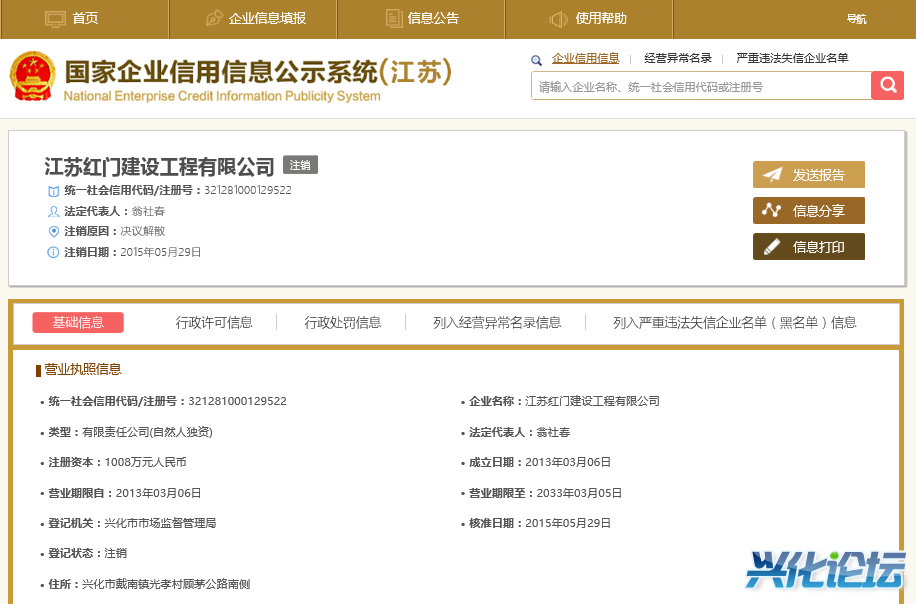Click the 营业执照信息 section heading
Image resolution: width=916 pixels, height=604 pixels.
coord(83,369)
